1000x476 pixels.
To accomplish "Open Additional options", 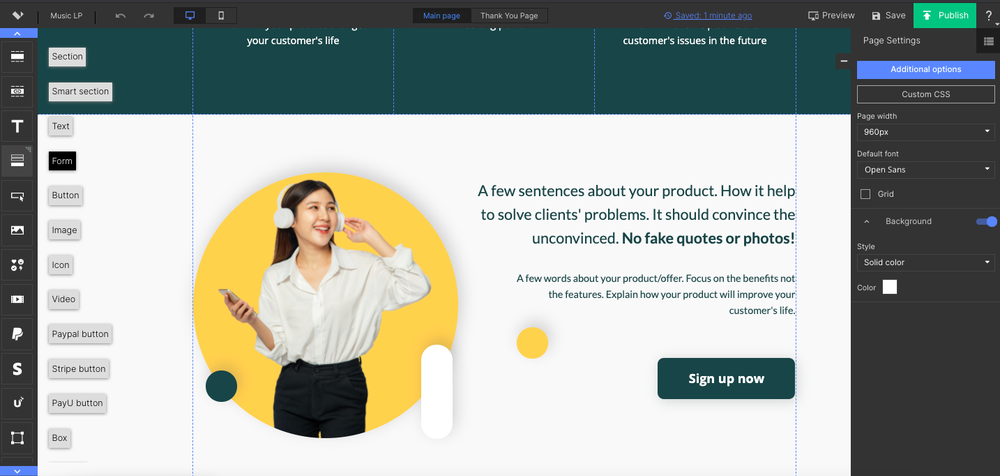I will point(925,70).
